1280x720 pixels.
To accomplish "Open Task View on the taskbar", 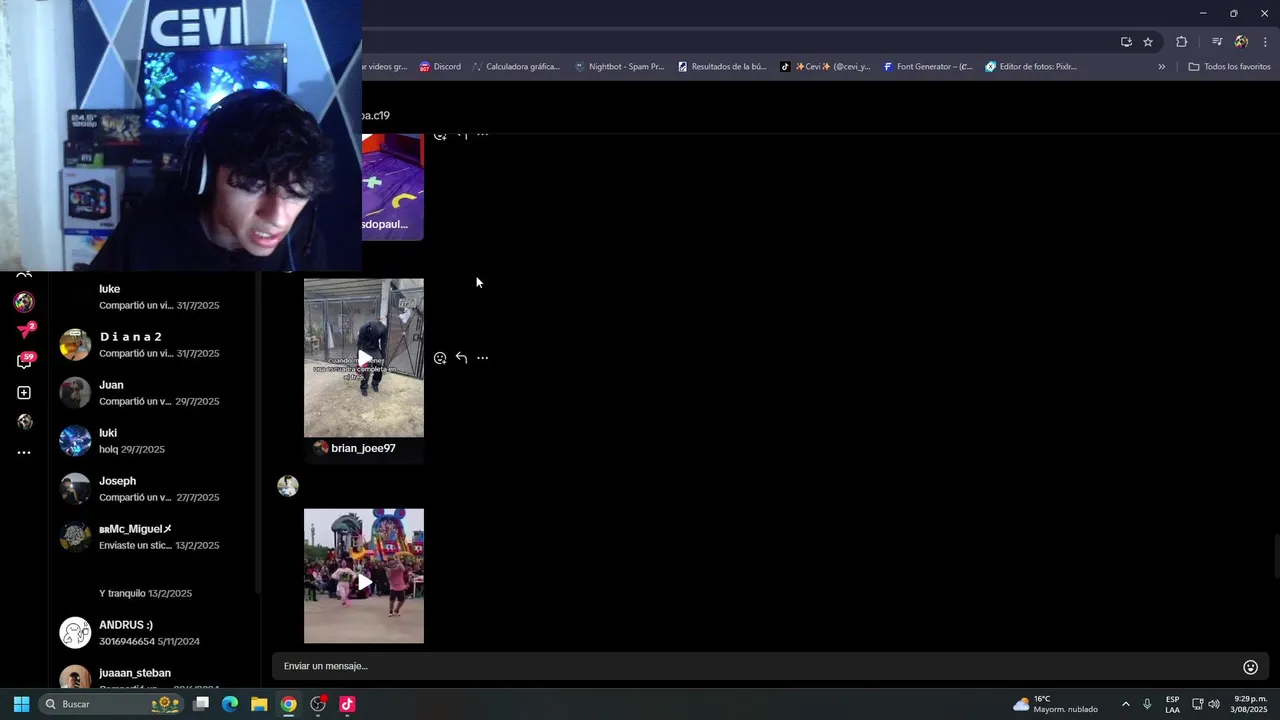I will click(x=201, y=704).
